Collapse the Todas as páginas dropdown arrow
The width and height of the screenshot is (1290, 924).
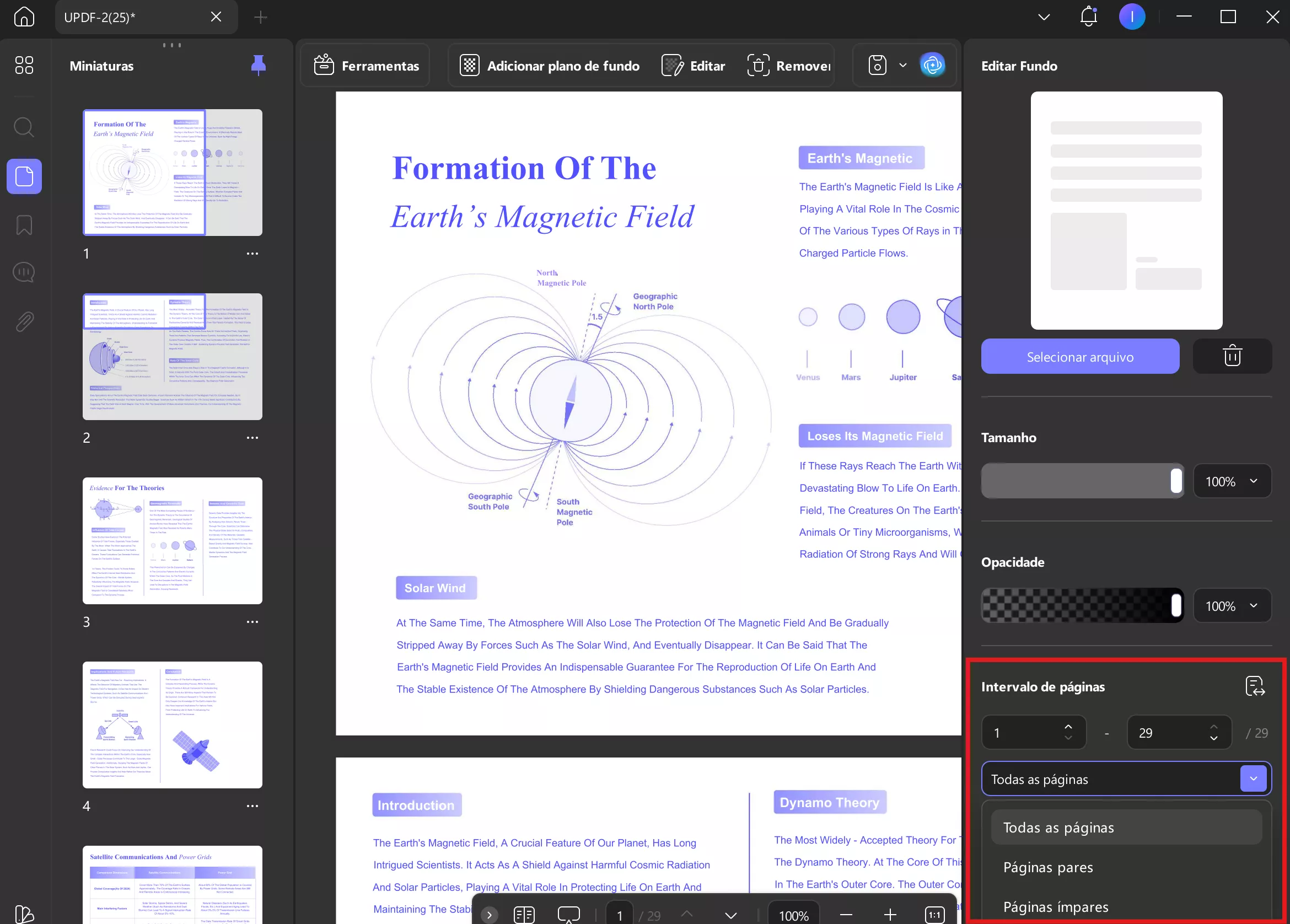[1253, 778]
